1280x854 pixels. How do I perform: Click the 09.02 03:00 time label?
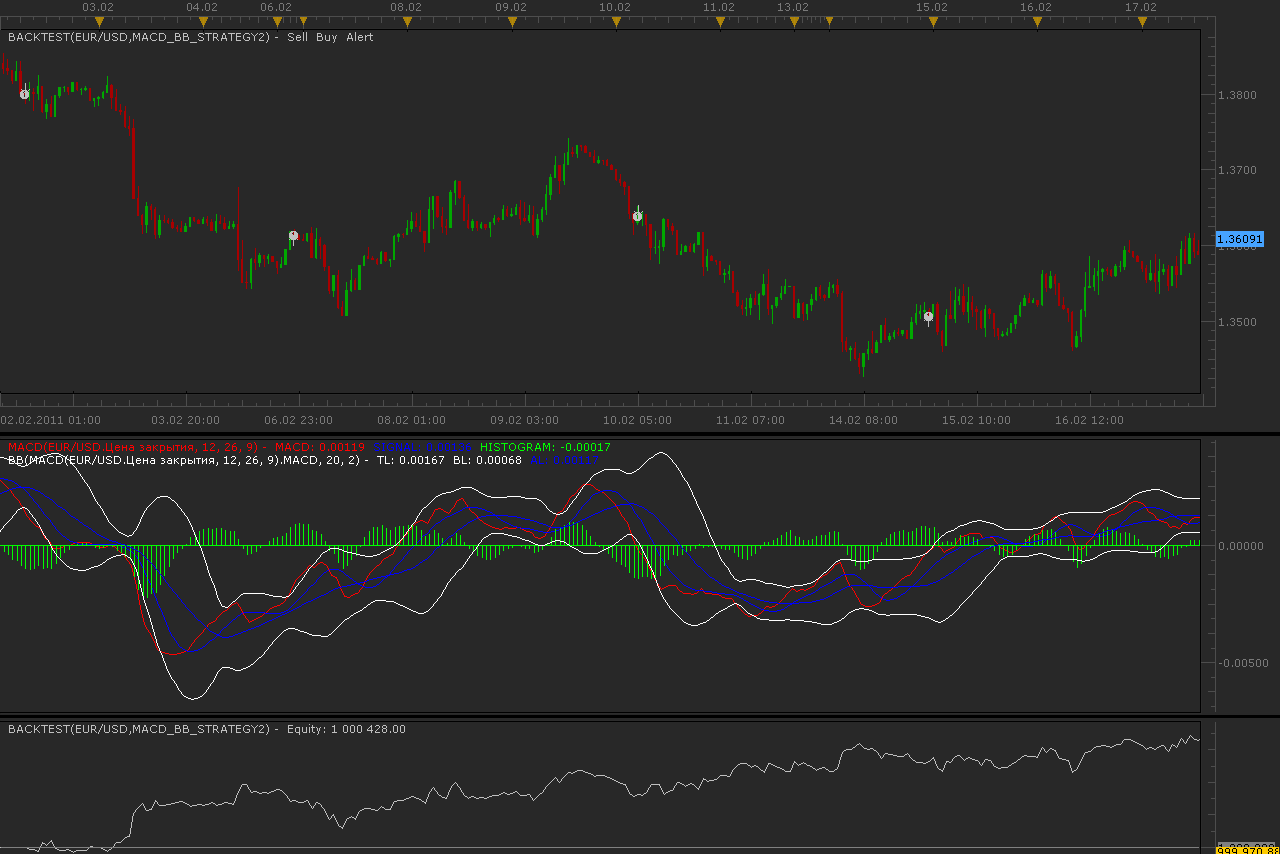524,420
